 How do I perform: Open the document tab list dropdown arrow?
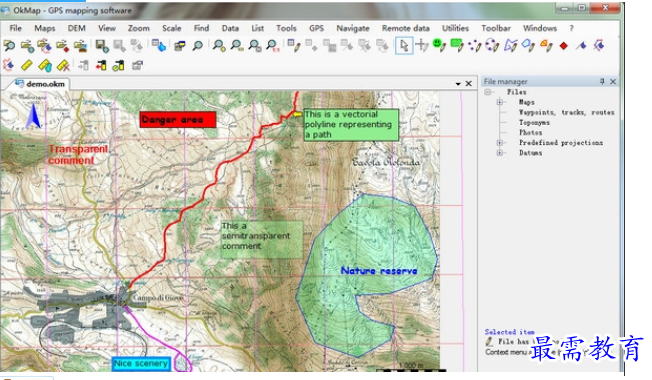coord(458,84)
